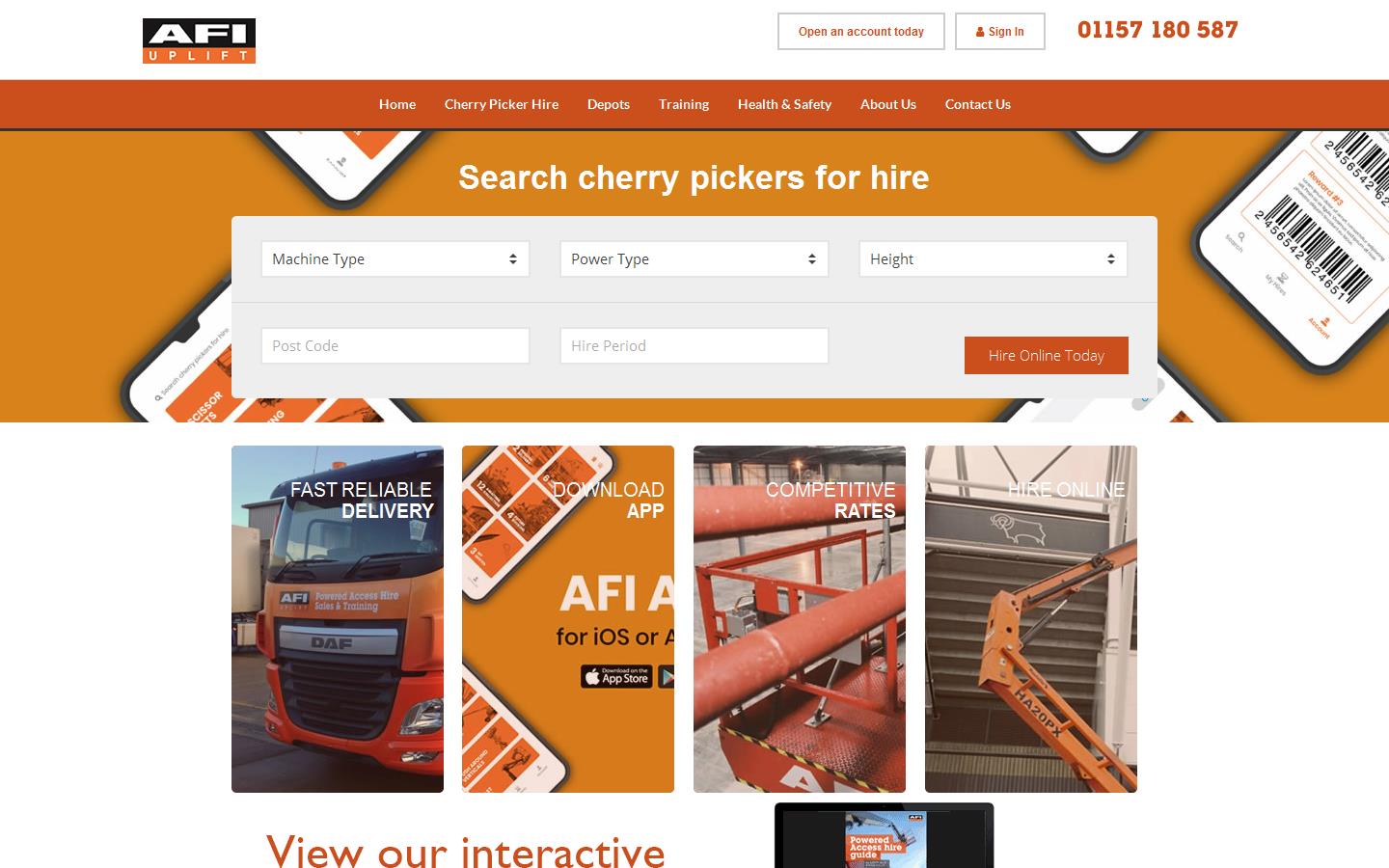Select the Height dropdown
1389x868 pixels.
click(994, 258)
